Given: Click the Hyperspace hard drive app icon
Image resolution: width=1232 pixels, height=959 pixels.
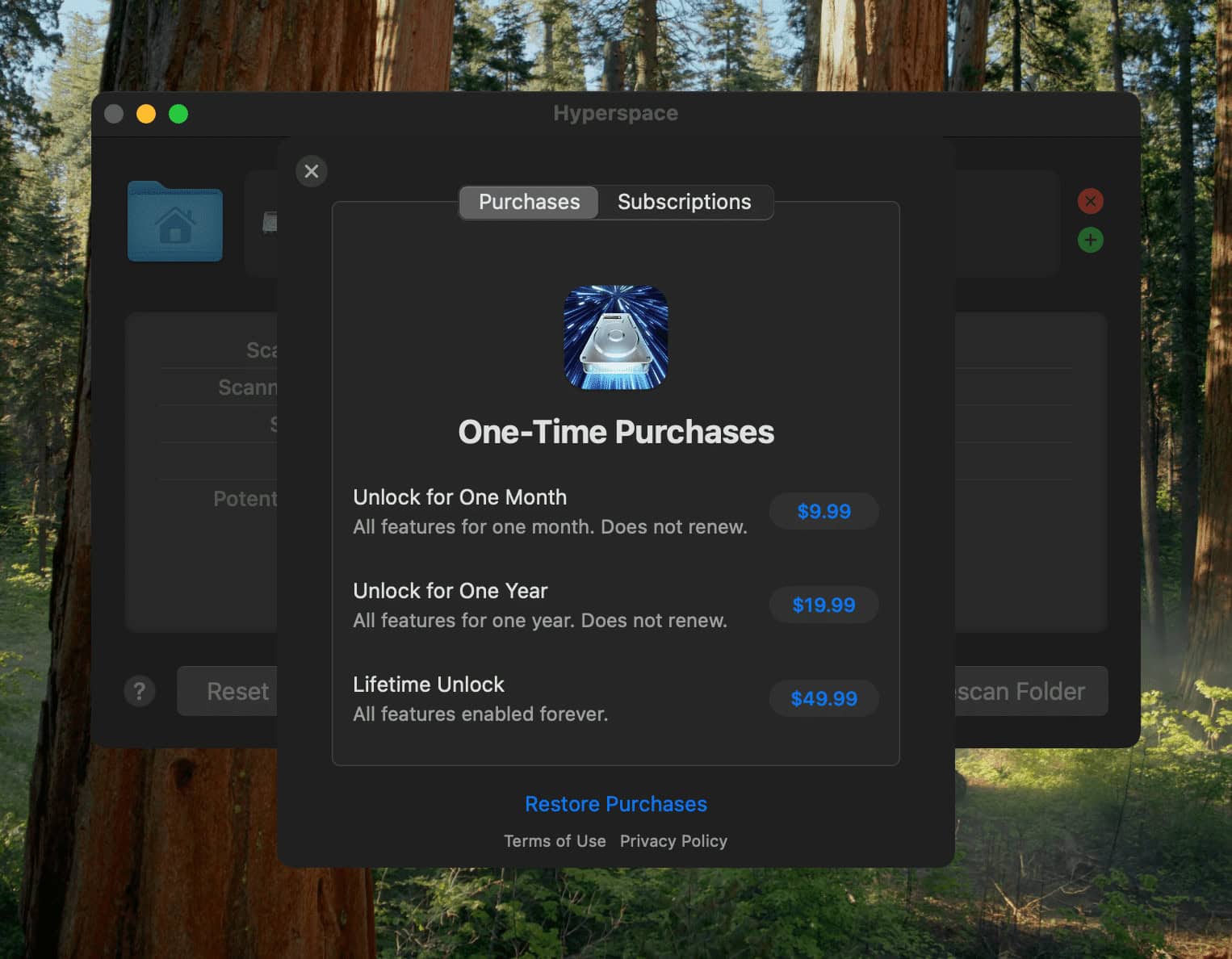Looking at the screenshot, I should click(616, 337).
